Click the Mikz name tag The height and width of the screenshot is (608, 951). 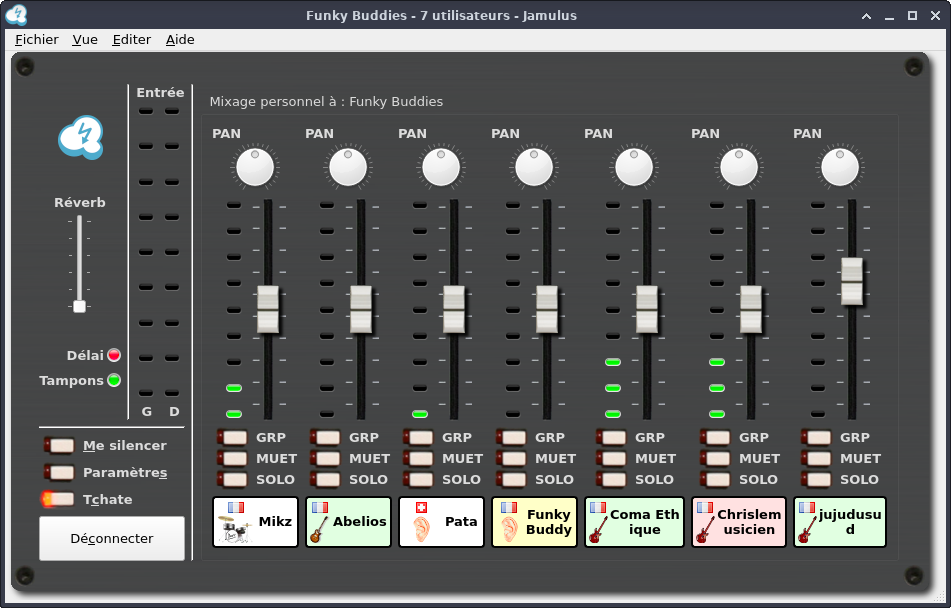[x=255, y=522]
